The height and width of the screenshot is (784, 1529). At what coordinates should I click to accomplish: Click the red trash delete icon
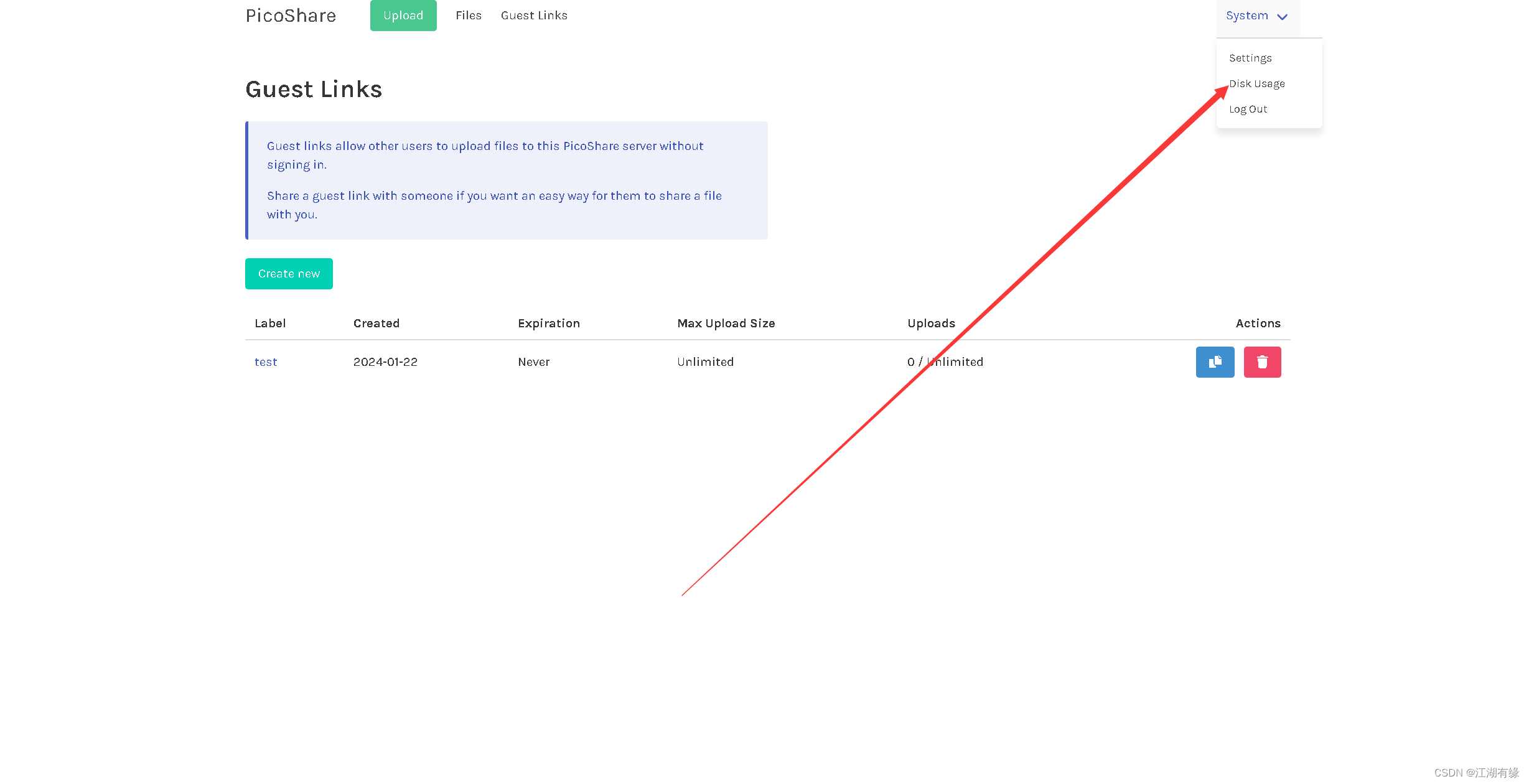coord(1261,362)
